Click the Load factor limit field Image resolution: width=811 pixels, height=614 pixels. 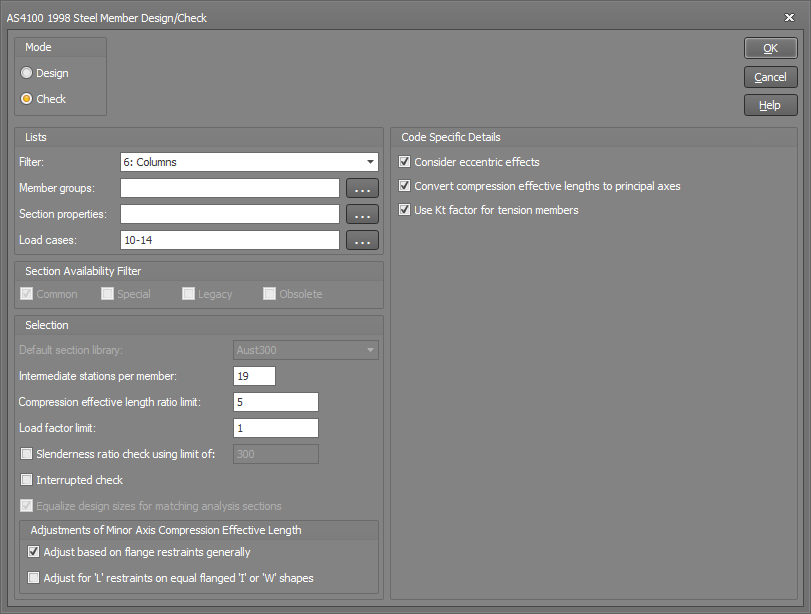[276, 428]
